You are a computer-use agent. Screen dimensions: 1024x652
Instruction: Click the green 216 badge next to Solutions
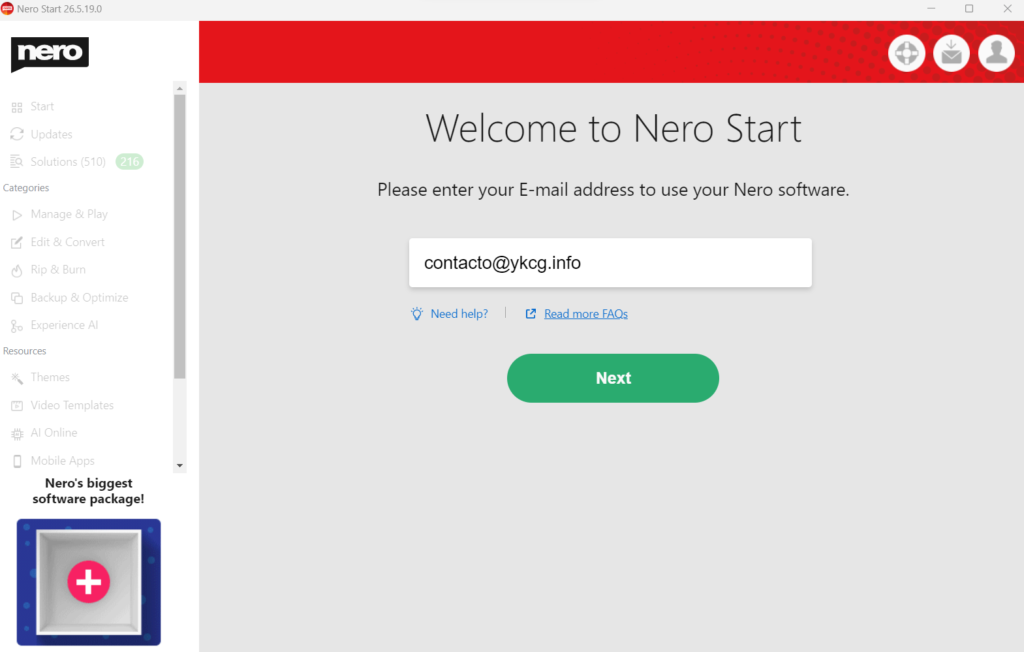[129, 161]
